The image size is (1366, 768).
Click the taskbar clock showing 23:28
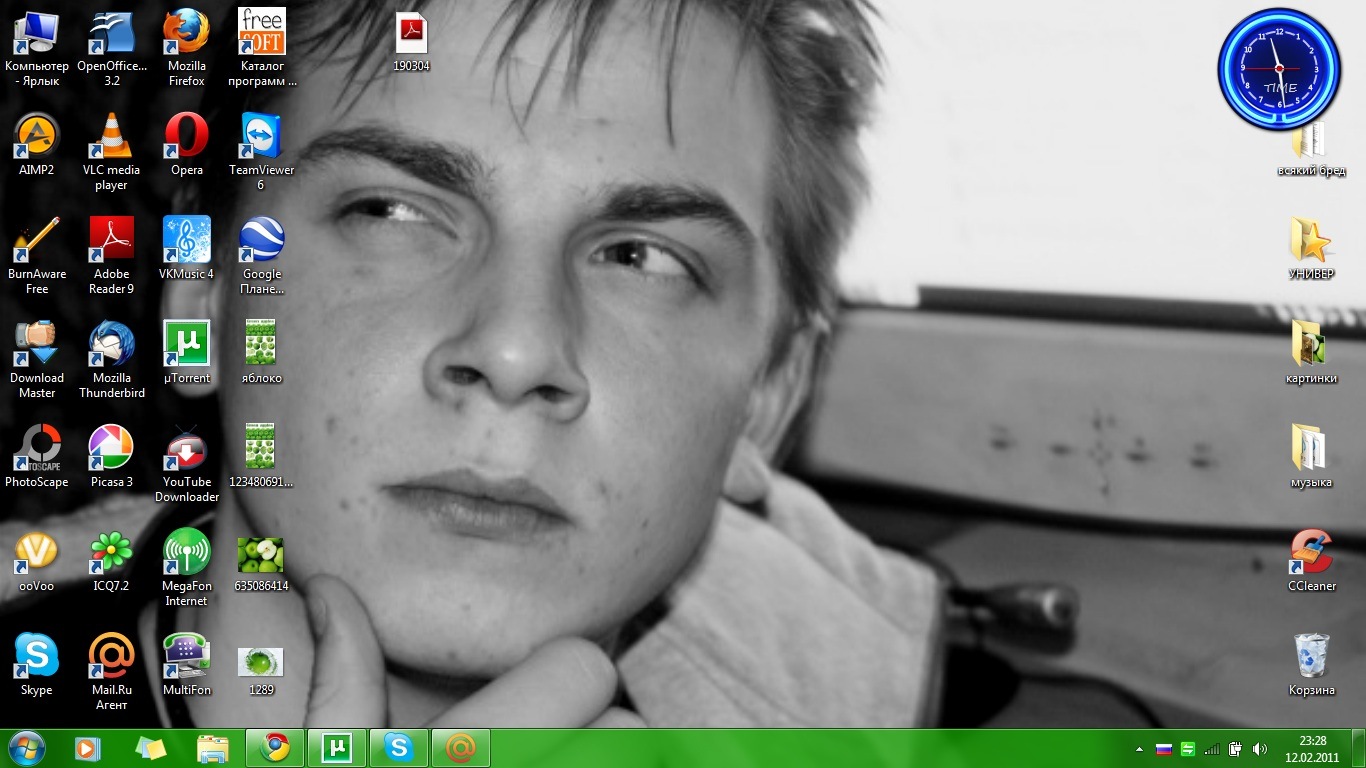tap(1311, 748)
